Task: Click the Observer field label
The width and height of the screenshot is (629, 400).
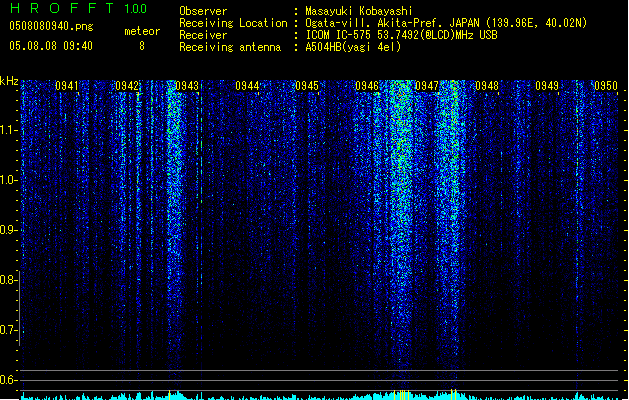Action: pos(203,11)
